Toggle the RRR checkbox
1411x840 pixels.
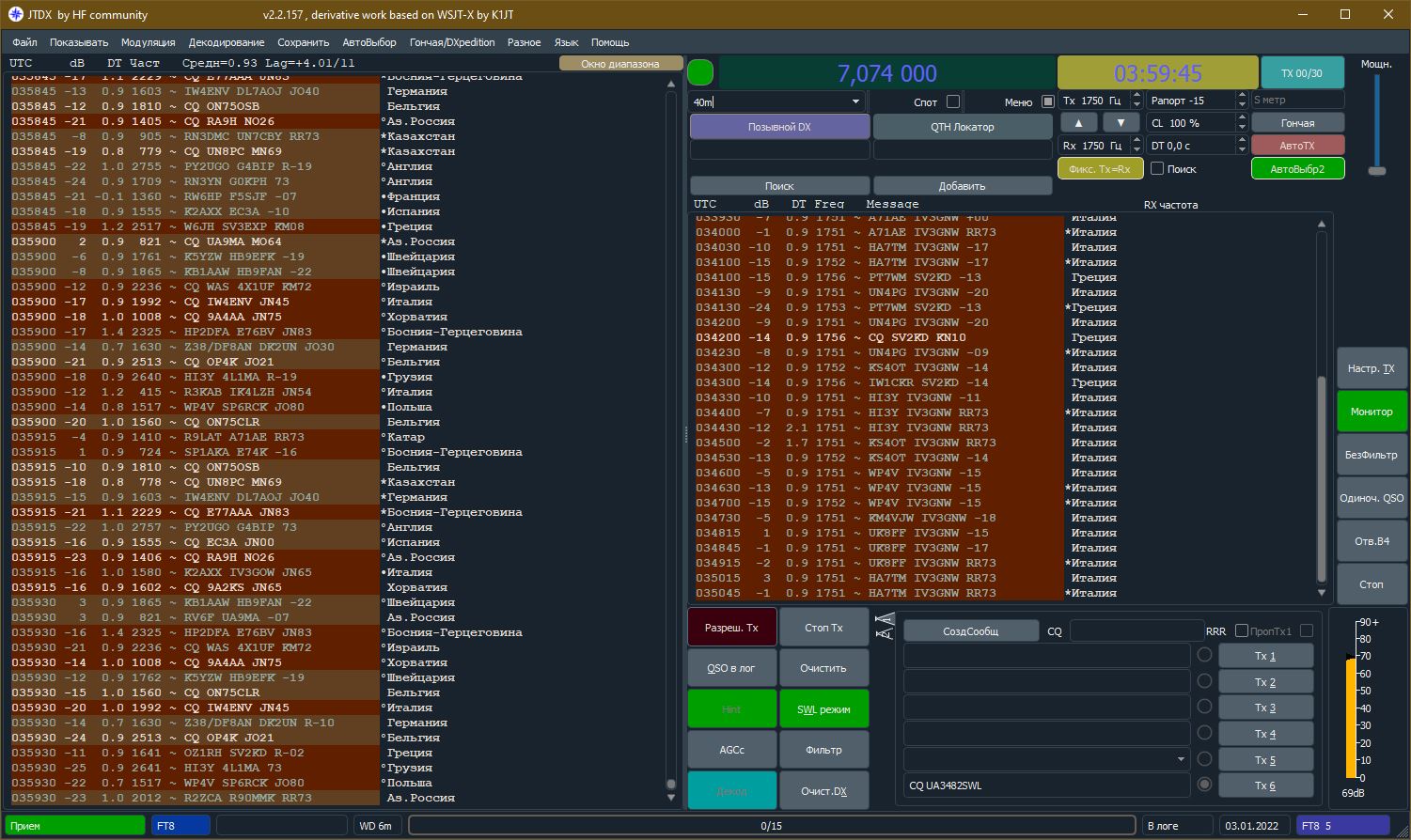pos(1242,630)
